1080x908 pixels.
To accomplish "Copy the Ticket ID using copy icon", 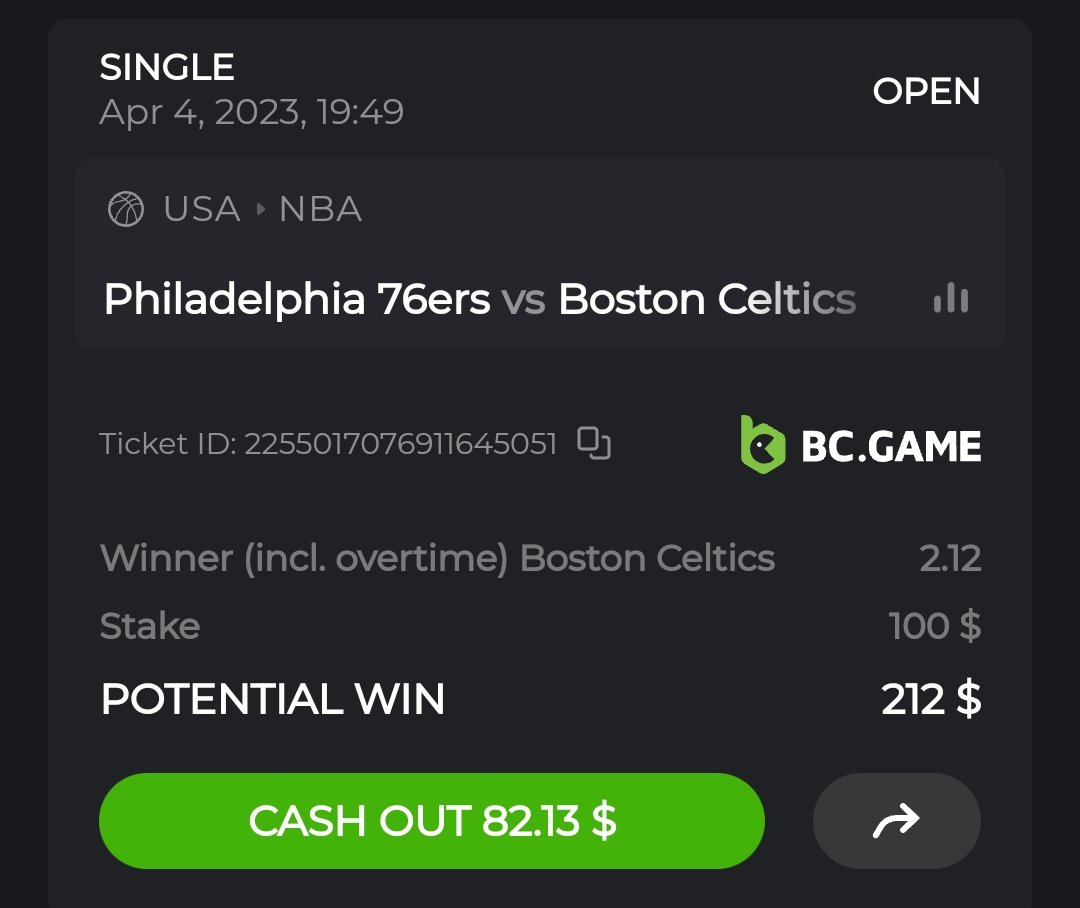I will click(x=594, y=443).
